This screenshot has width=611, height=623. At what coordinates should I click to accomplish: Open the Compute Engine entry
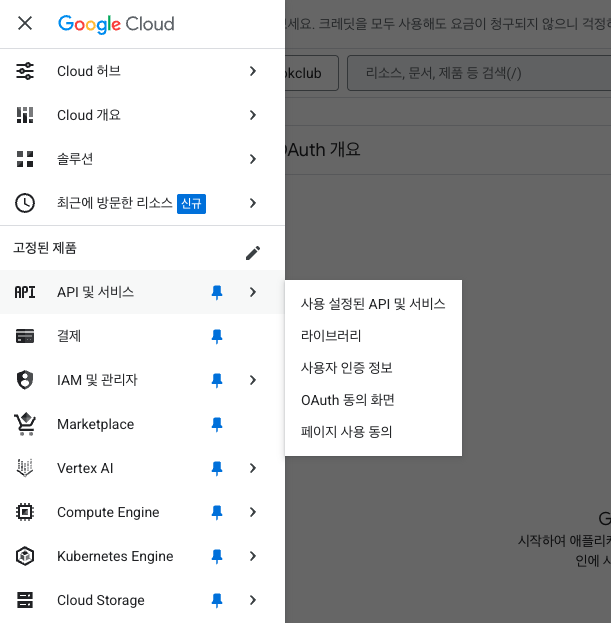coord(142,512)
